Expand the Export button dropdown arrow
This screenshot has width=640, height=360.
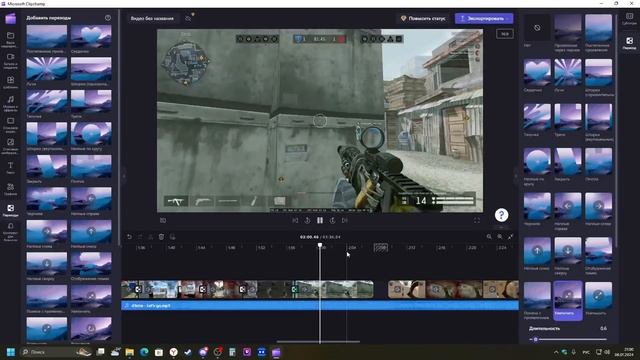(508, 18)
